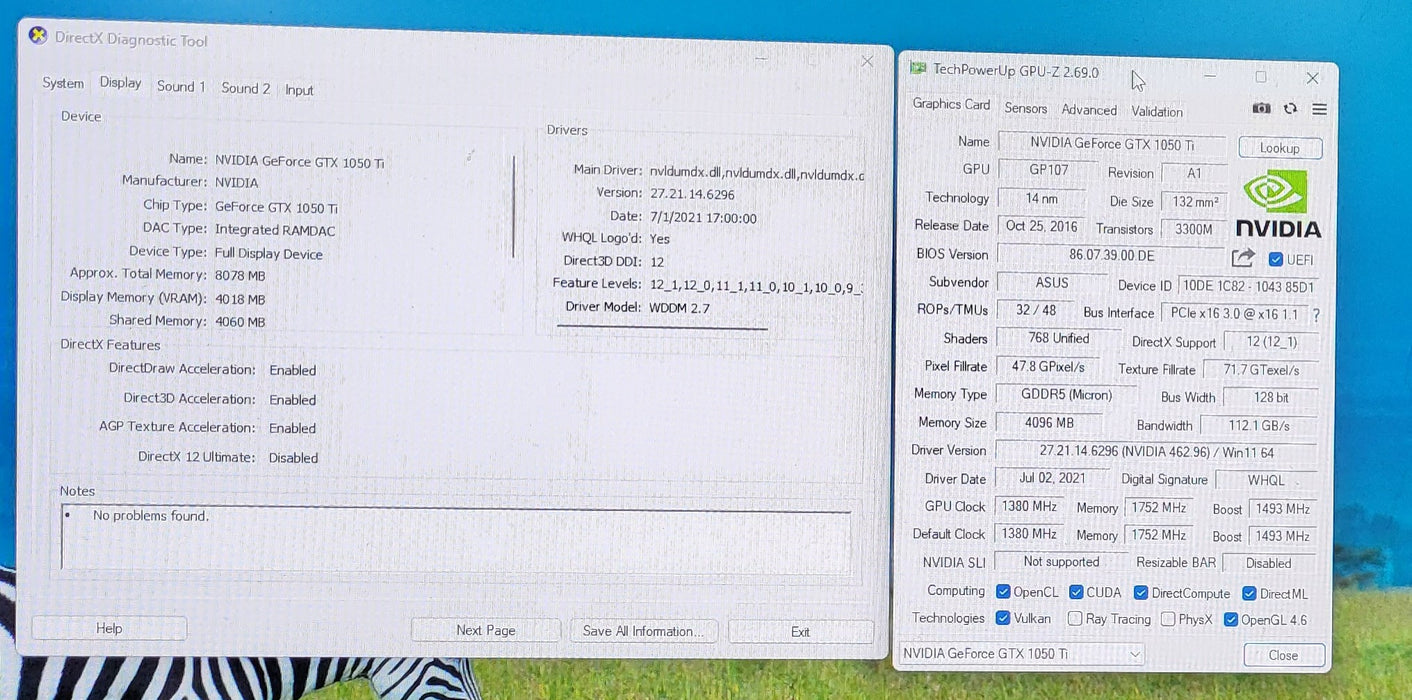
Task: Click the DirectX Diagnostic Tool title icon
Action: 38,37
